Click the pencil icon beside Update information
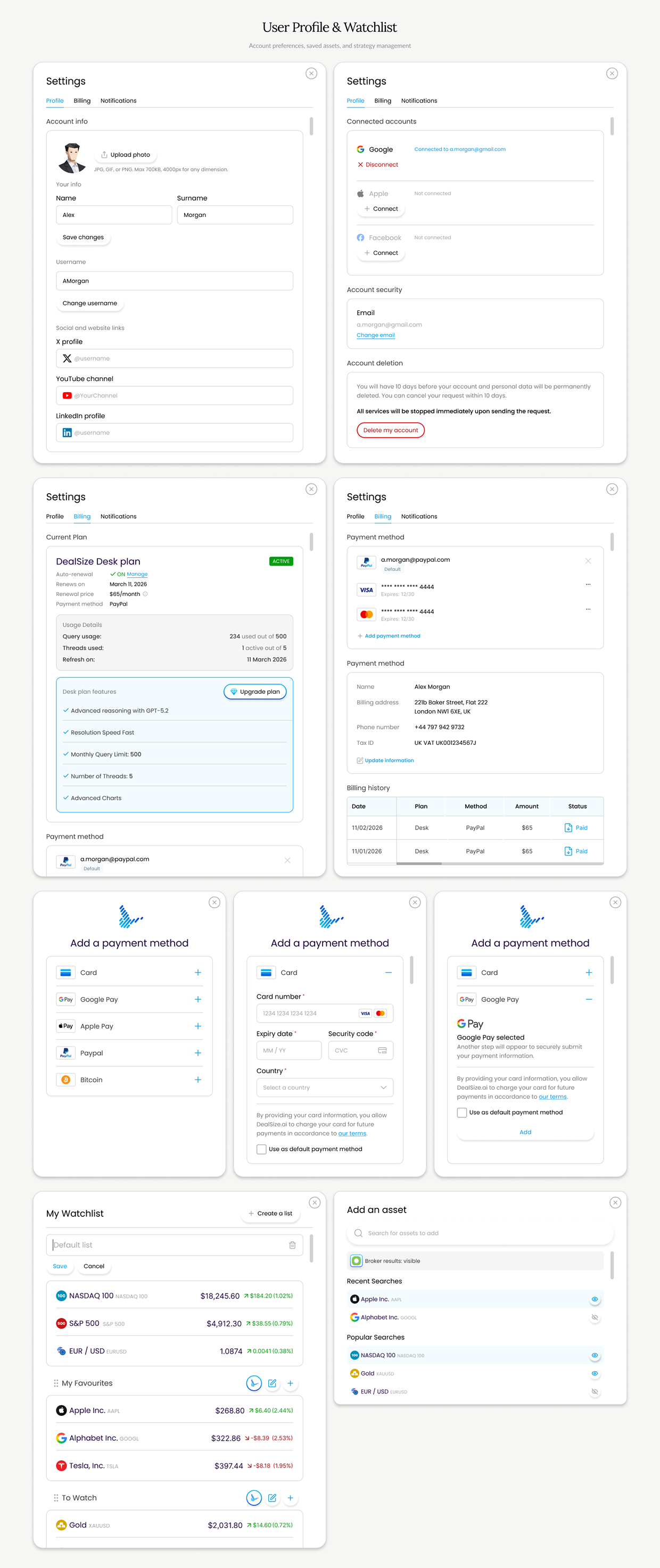Viewport: 660px width, 1568px height. pyautogui.click(x=360, y=760)
